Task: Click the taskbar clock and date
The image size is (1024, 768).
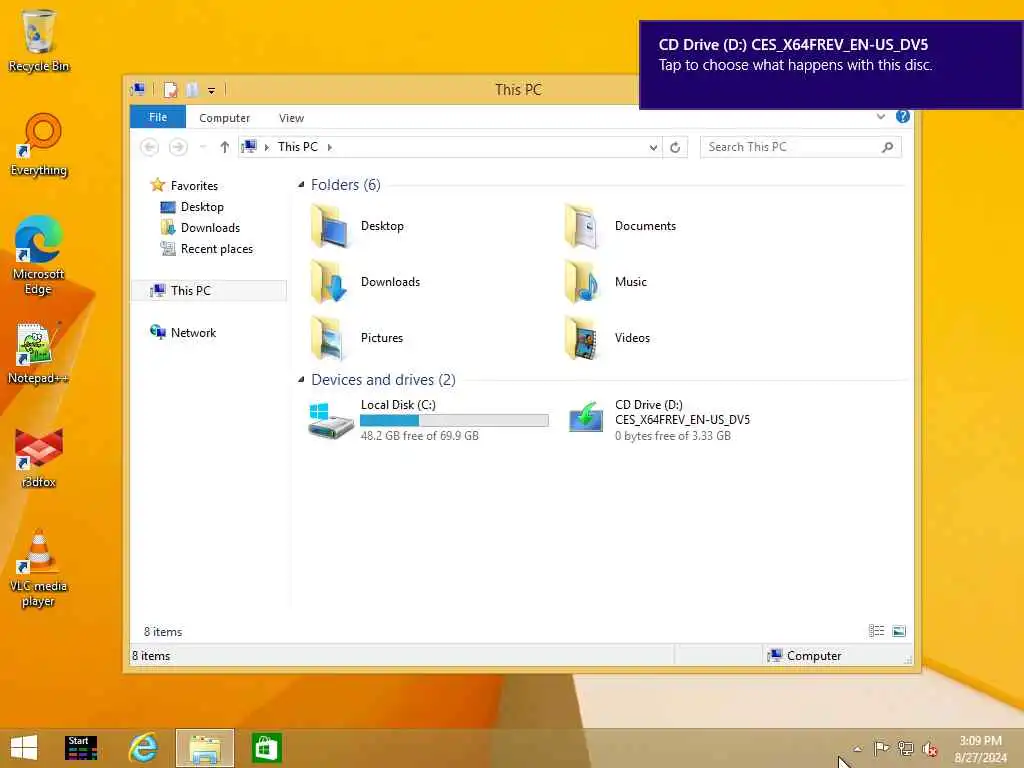Action: [x=980, y=749]
